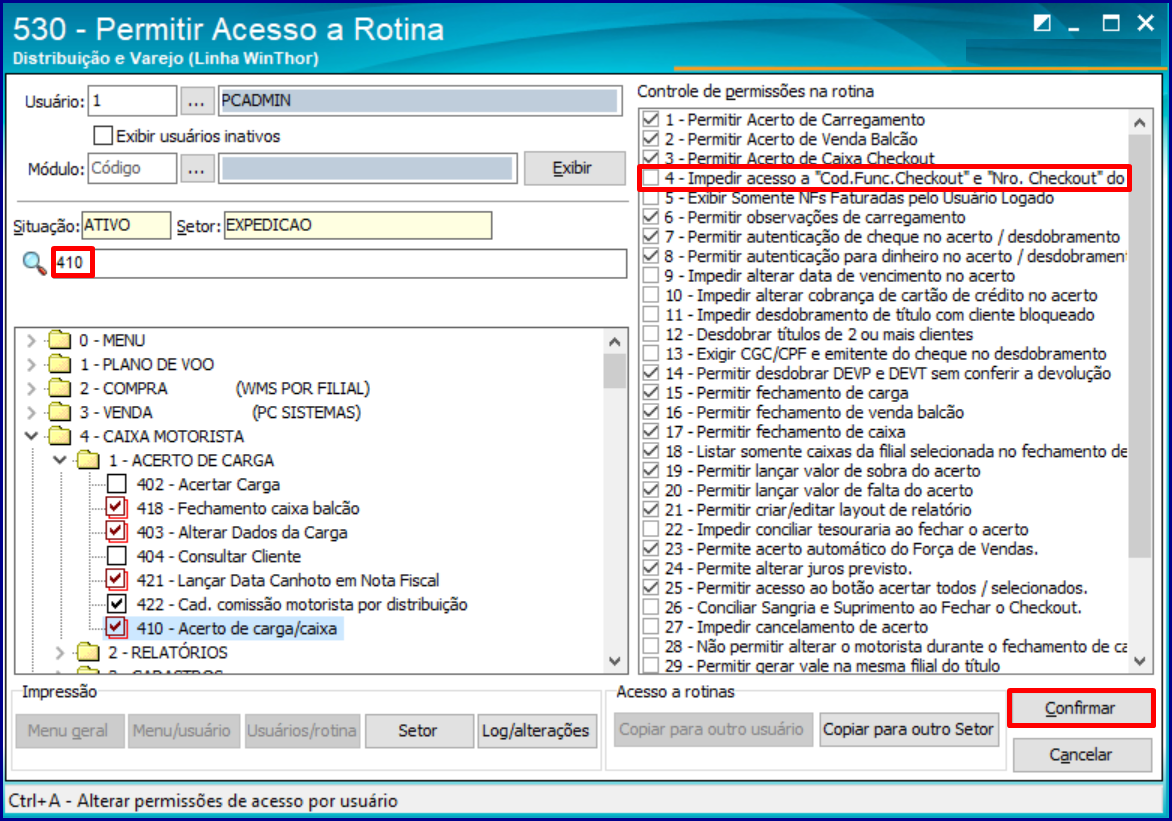Toggle permission 9 - Impedir alterar data de vencimento
Image resolution: width=1172 pixels, height=821 pixels.
click(x=651, y=276)
